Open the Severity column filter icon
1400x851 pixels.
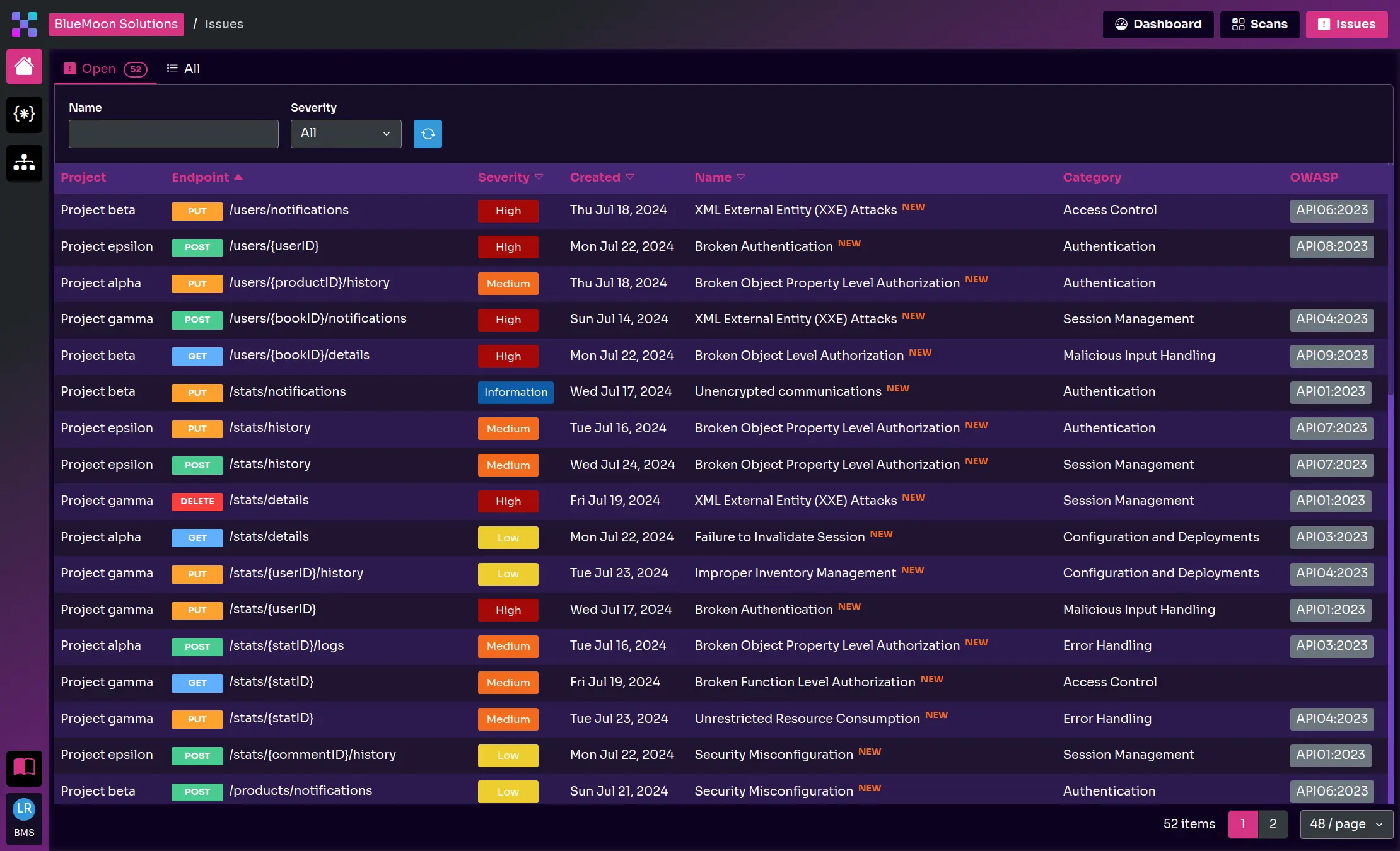tap(539, 177)
